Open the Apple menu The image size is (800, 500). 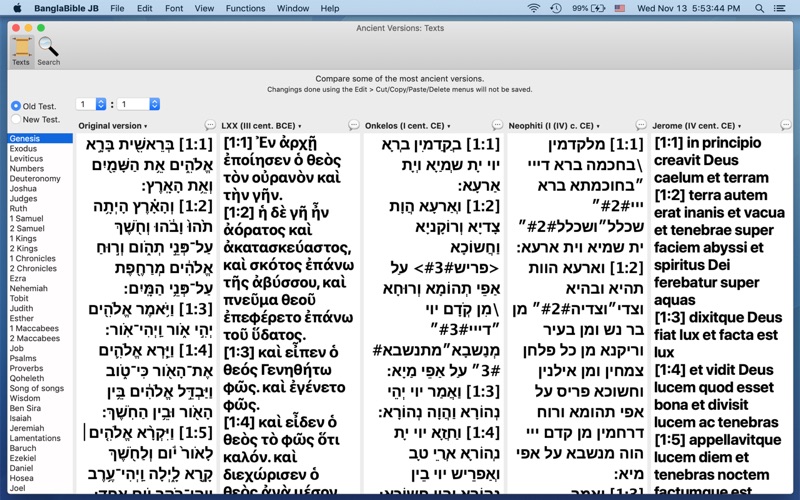point(17,8)
